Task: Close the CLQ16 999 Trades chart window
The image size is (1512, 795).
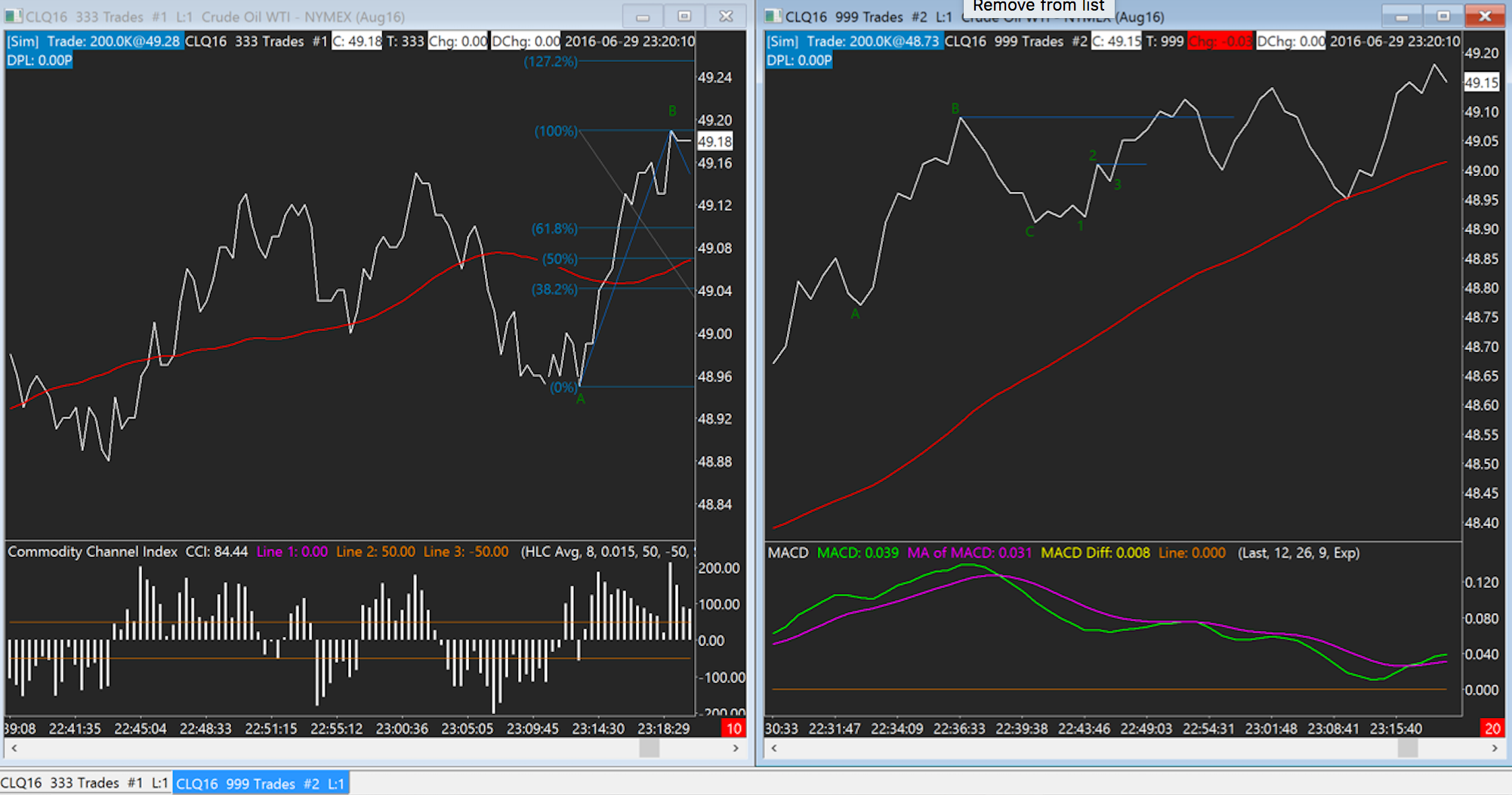Action: pyautogui.click(x=1484, y=16)
